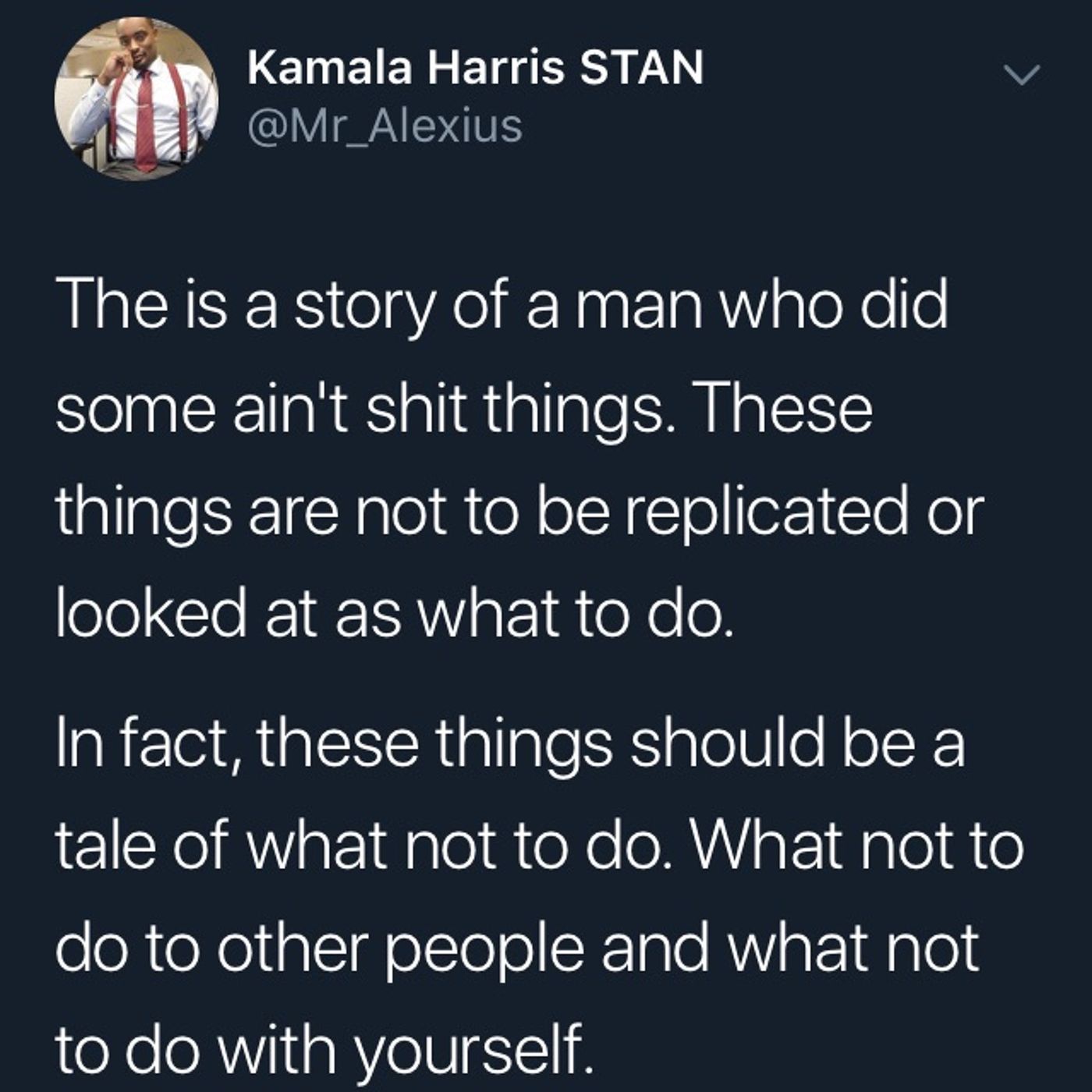Click the word Kamala in display name
1092x1092 pixels.
[330, 67]
